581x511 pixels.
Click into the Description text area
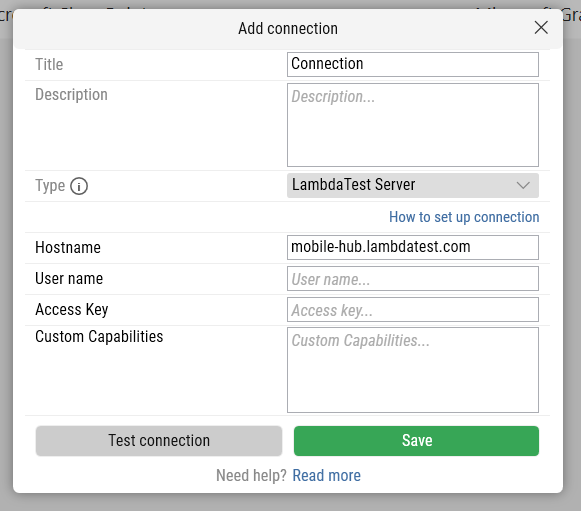click(413, 125)
